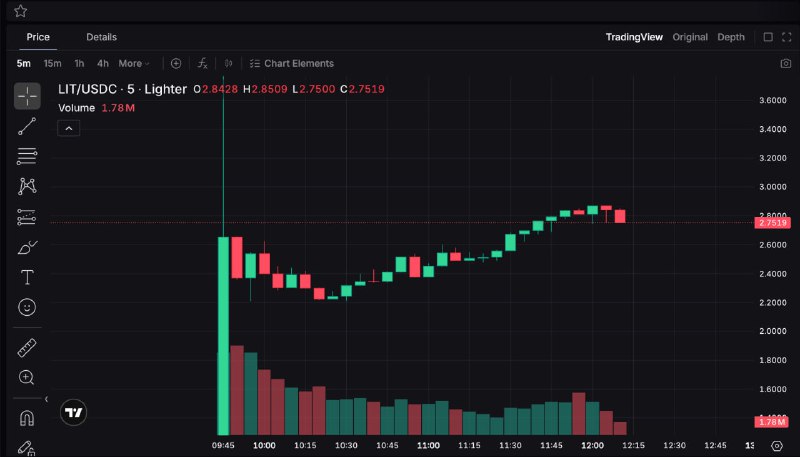Click the 2.7519 current price label
This screenshot has height=457, width=800.
tap(773, 222)
